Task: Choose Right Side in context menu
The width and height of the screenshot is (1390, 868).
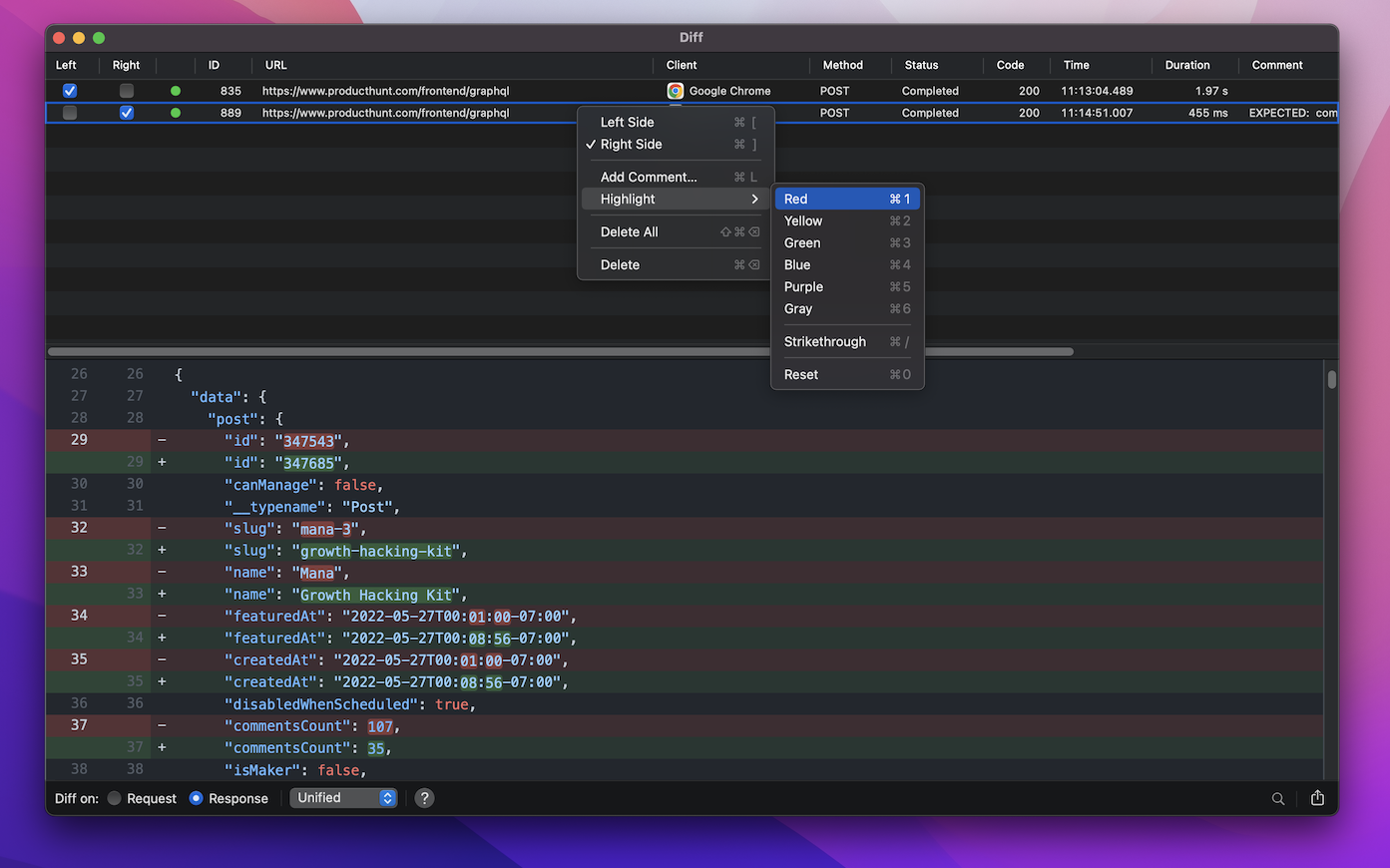Action: pyautogui.click(x=675, y=144)
